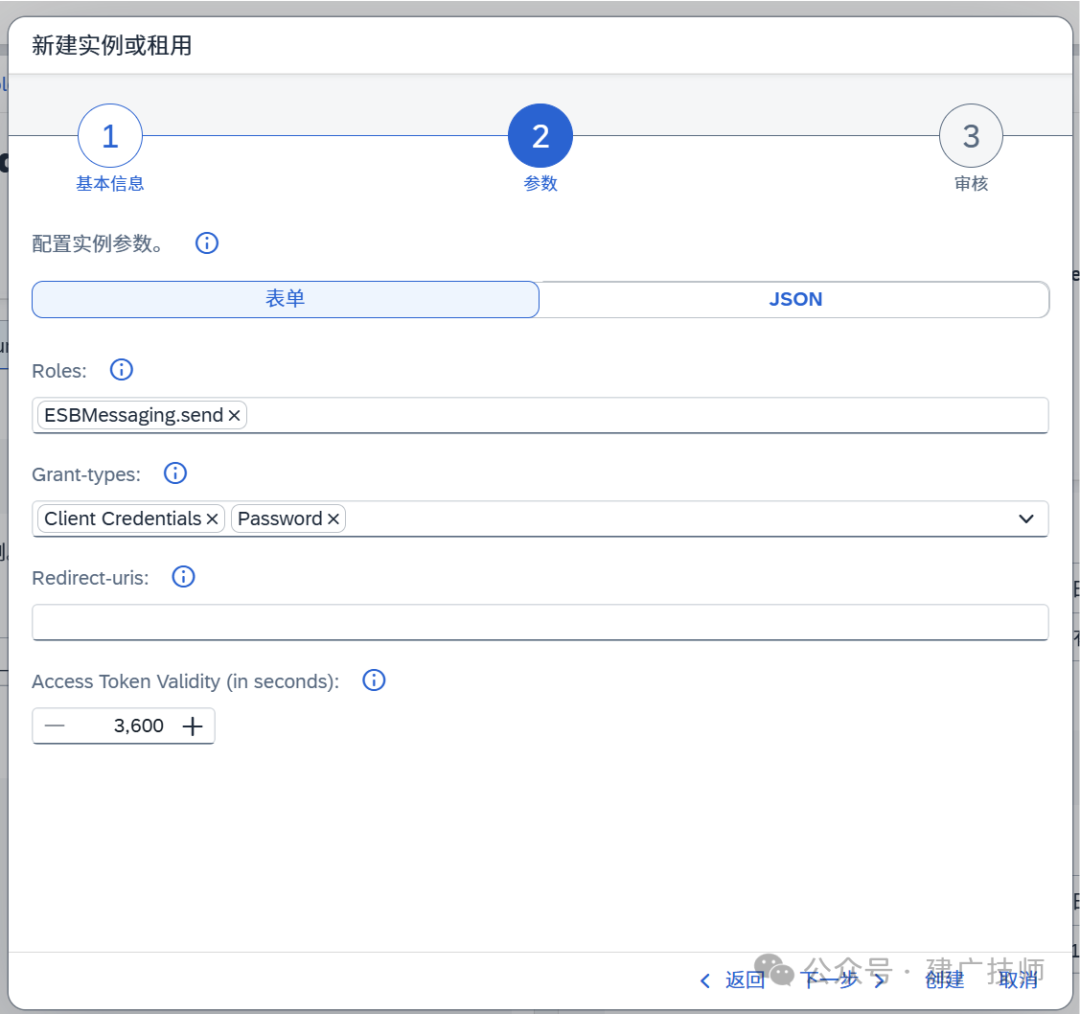Open info icon next to 配置实例参数
Image resolution: width=1080 pixels, height=1014 pixels.
(x=207, y=243)
